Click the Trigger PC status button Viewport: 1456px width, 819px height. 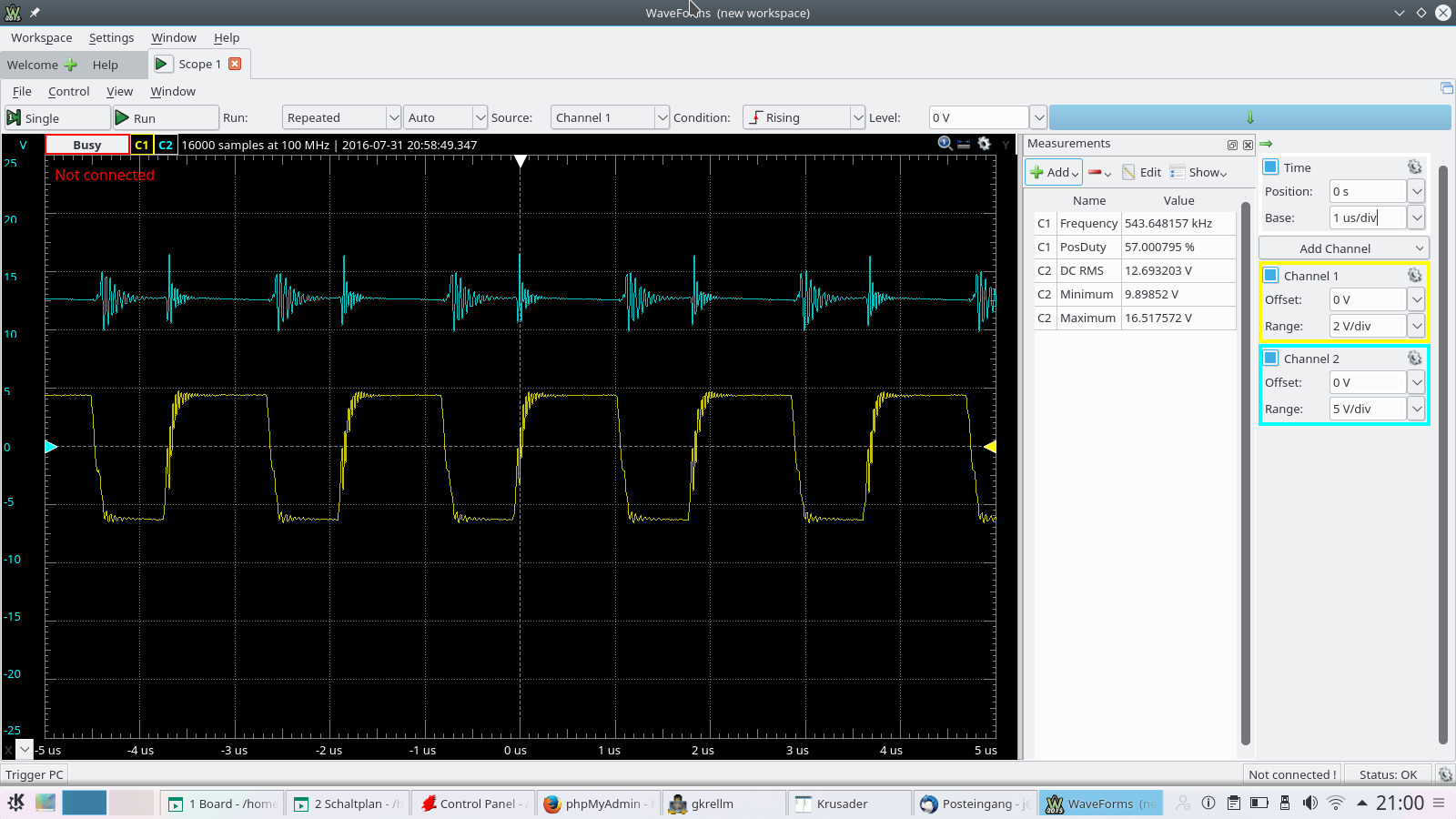[35, 774]
